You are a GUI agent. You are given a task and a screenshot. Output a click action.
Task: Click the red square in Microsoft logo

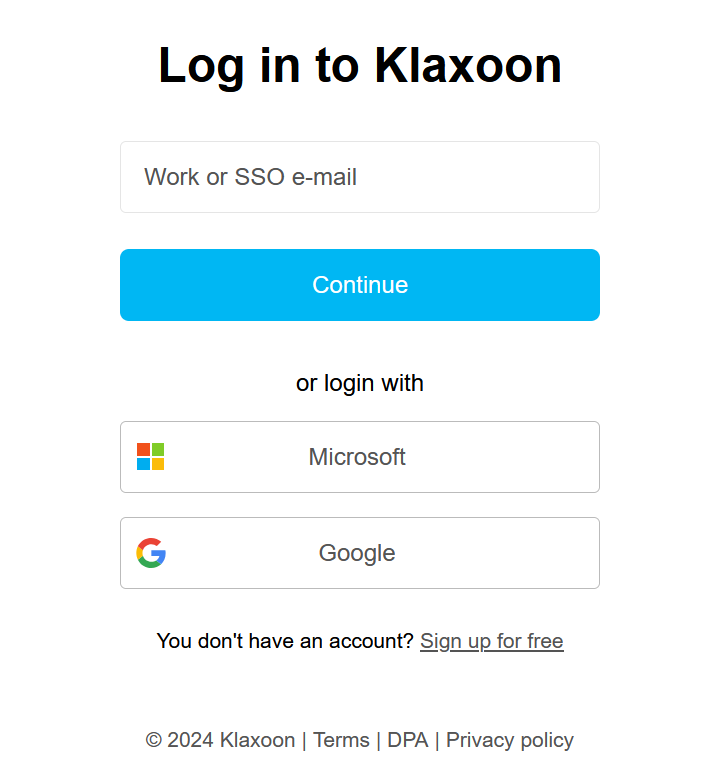pos(144,450)
